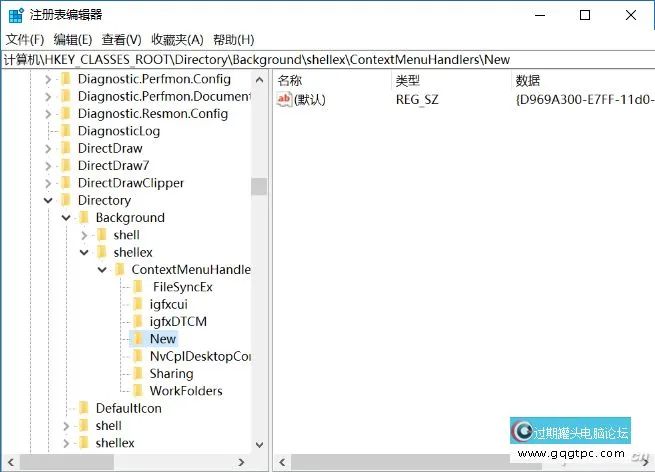Click the tree pane horizontal scrollbar thumb
The height and width of the screenshot is (472, 655).
(x=67, y=462)
